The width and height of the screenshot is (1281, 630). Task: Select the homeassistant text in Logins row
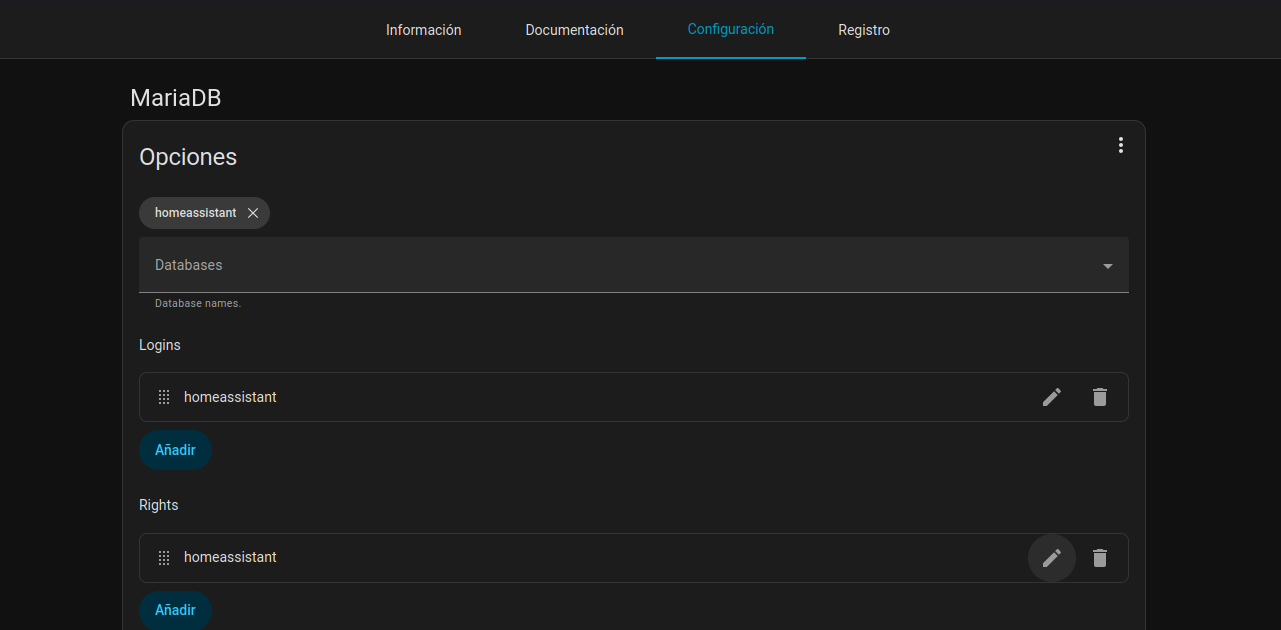coord(230,397)
